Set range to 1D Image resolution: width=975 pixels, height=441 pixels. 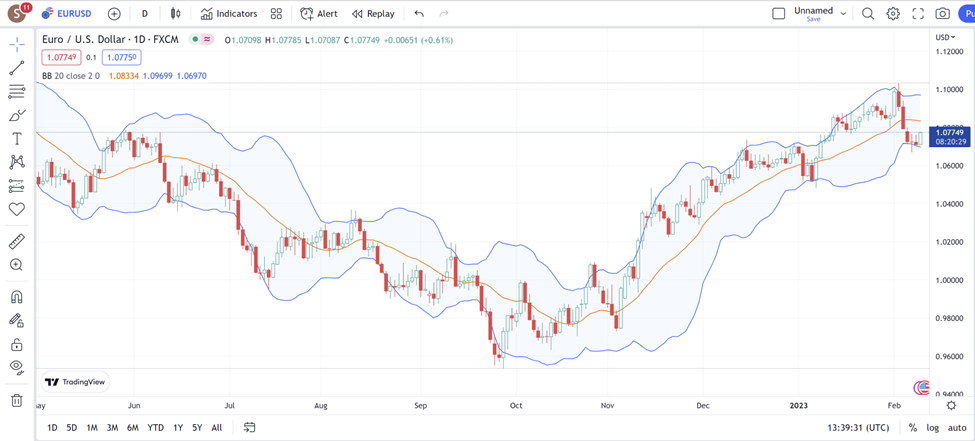[x=52, y=427]
